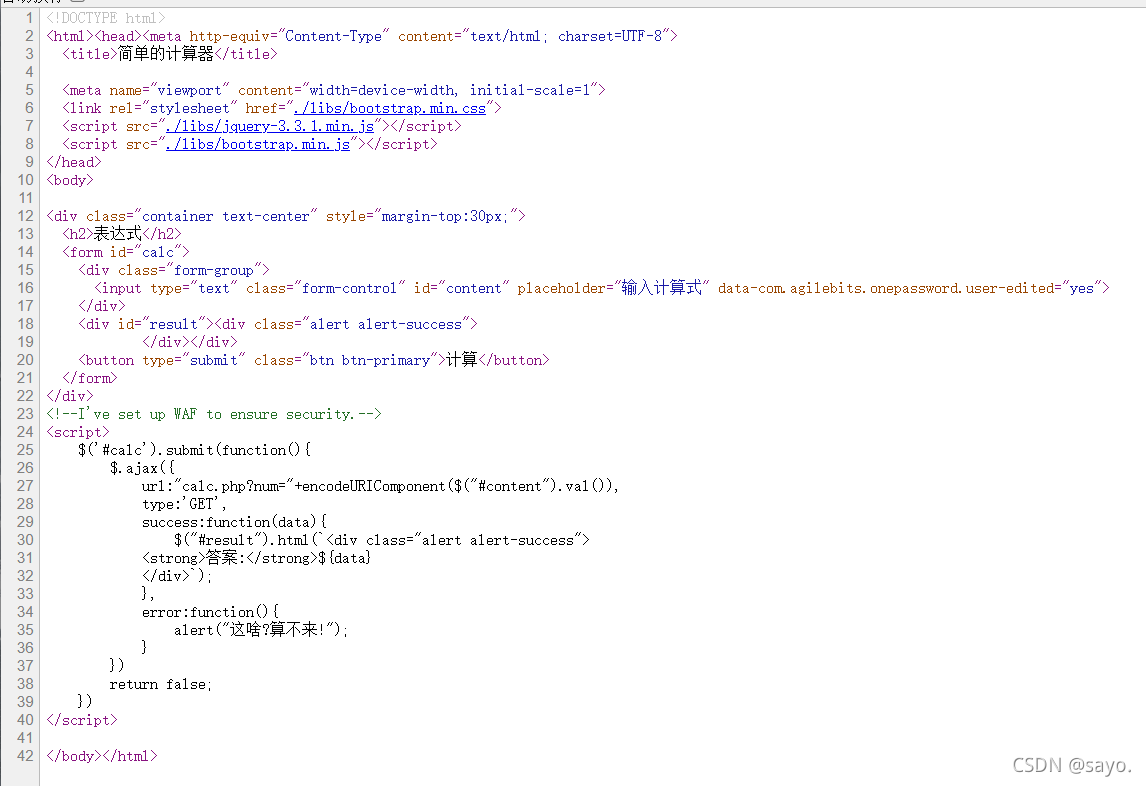Click the charset=UTF-8 attribute text
Viewport: 1146px width, 786px height.
point(610,36)
